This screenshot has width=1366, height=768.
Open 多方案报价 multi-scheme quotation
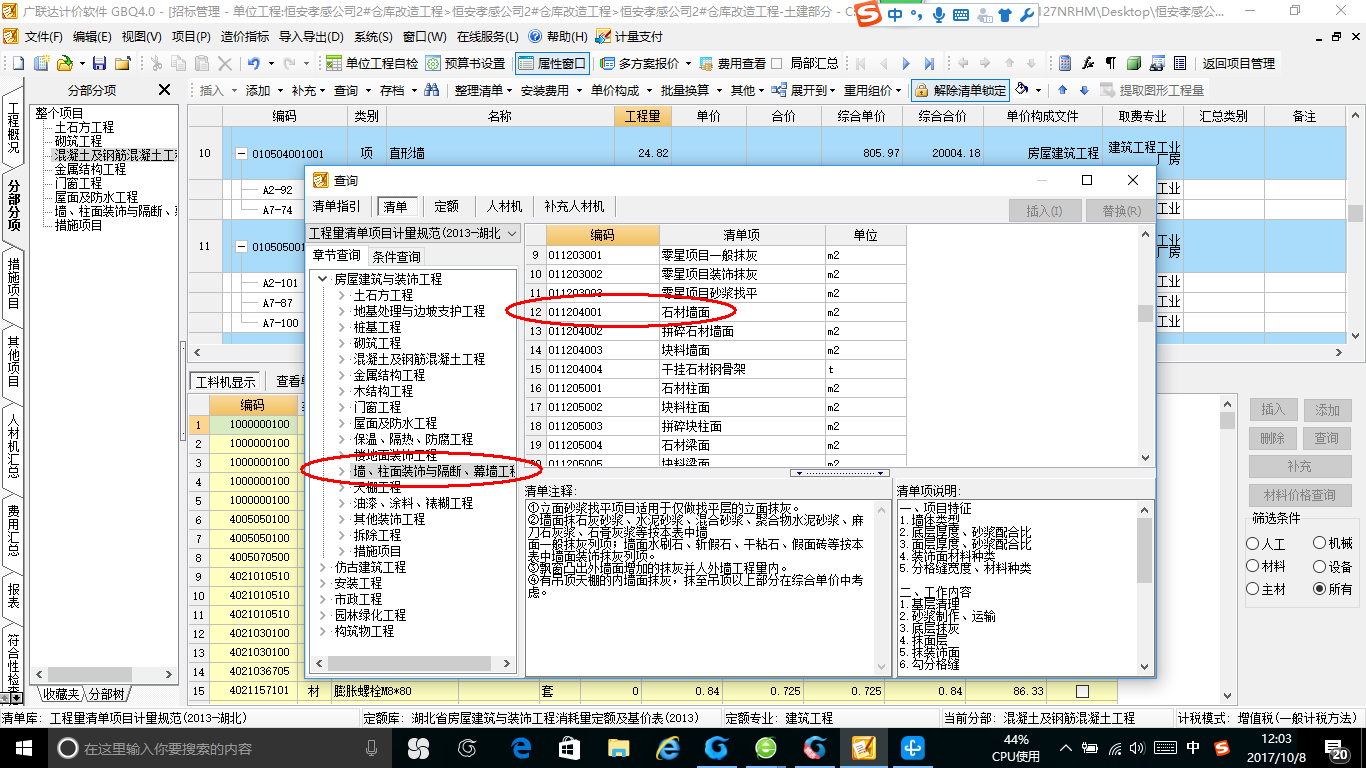pyautogui.click(x=640, y=63)
